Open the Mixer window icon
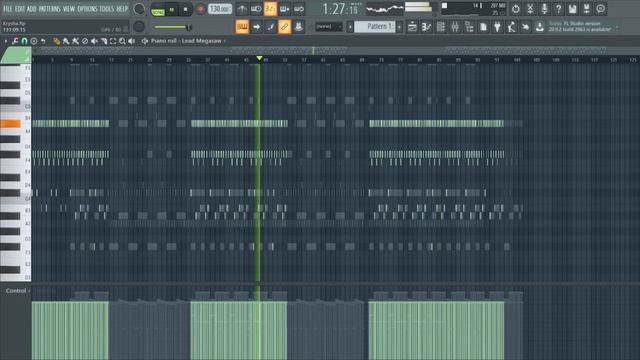The image size is (640, 360). click(x=455, y=27)
